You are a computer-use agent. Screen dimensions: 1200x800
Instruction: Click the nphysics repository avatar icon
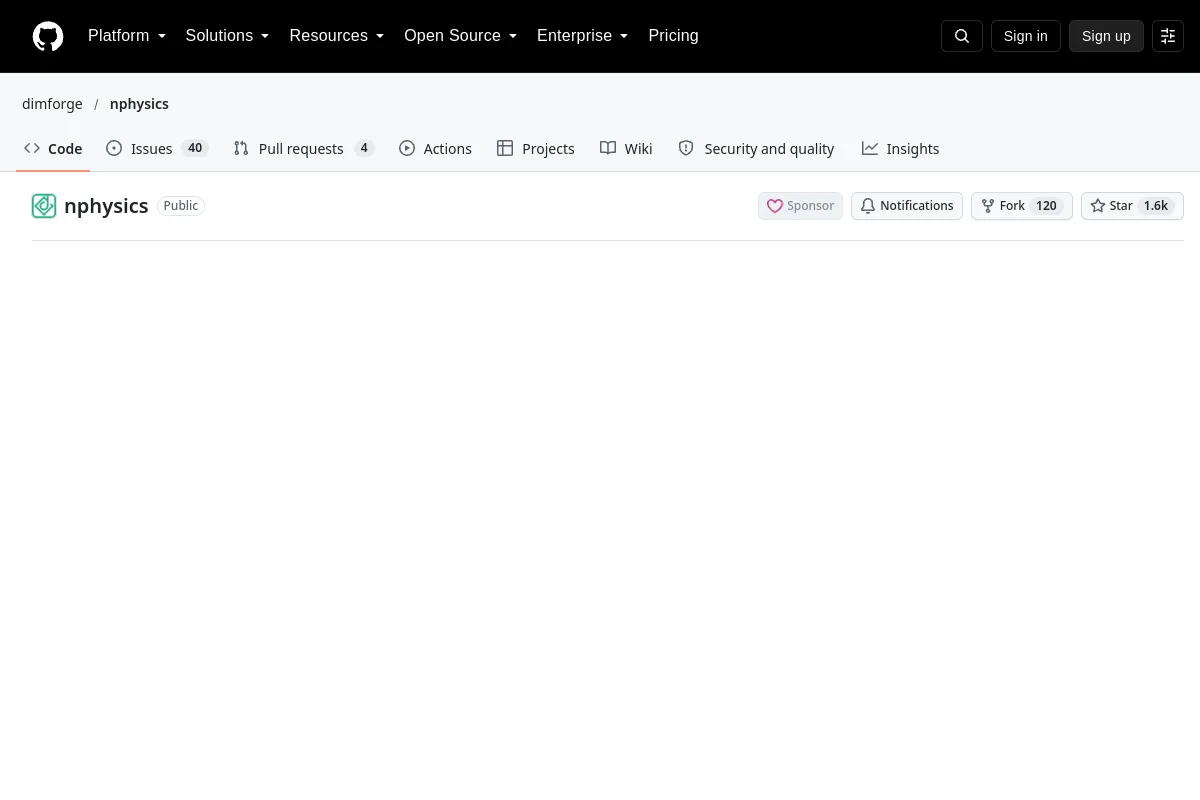coord(44,206)
